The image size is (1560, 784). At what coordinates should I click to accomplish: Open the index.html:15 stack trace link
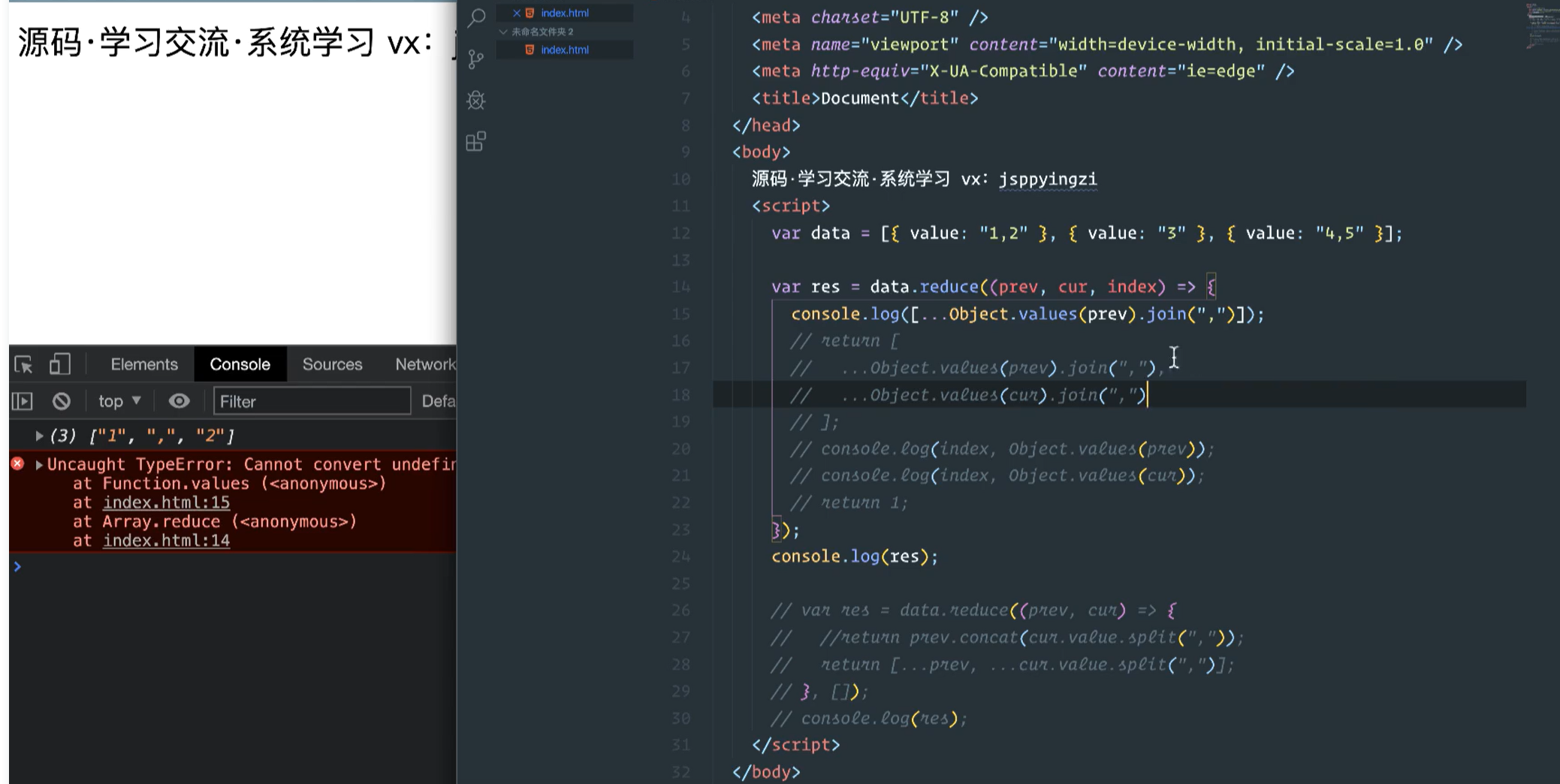[x=166, y=502]
